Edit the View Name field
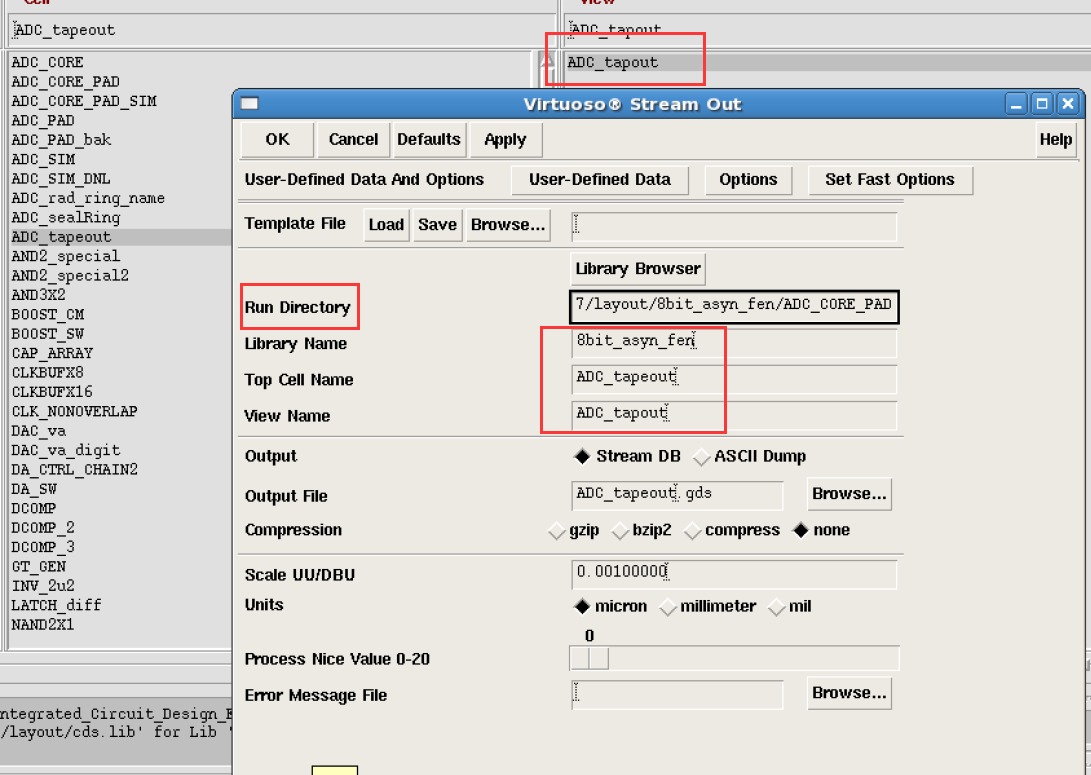This screenshot has width=1091, height=775. [734, 415]
